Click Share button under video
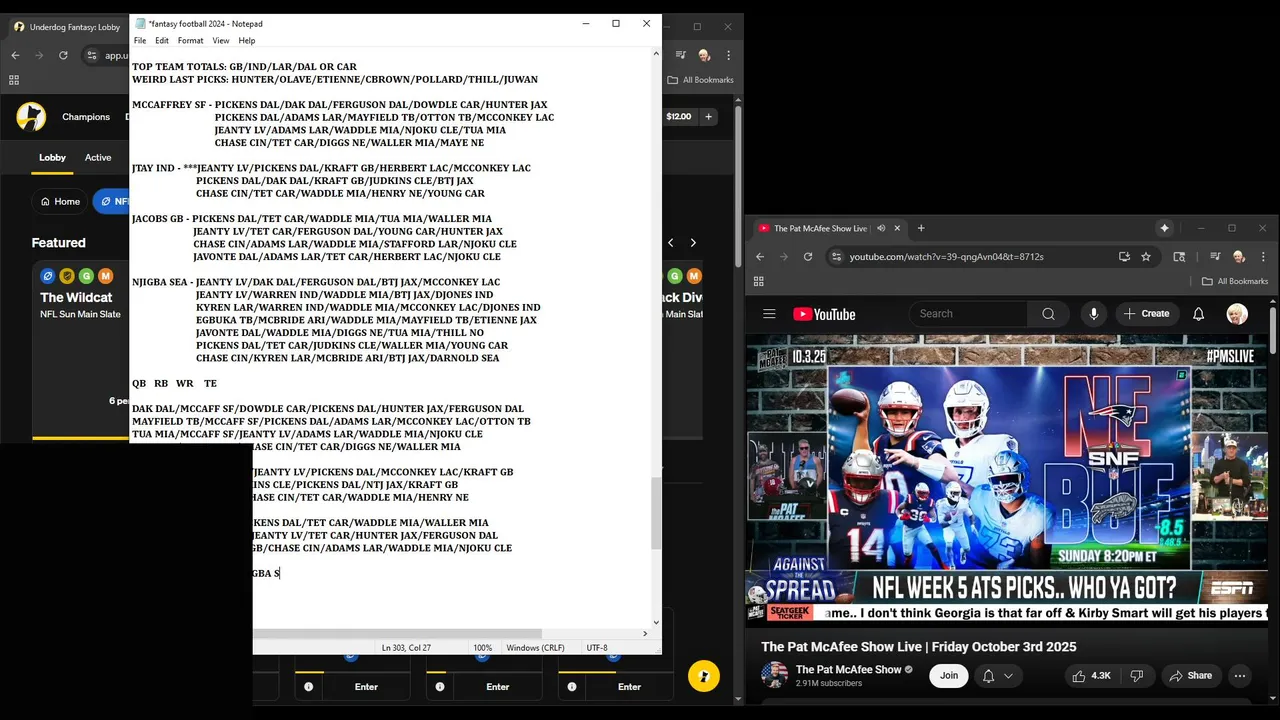 pyautogui.click(x=1190, y=676)
